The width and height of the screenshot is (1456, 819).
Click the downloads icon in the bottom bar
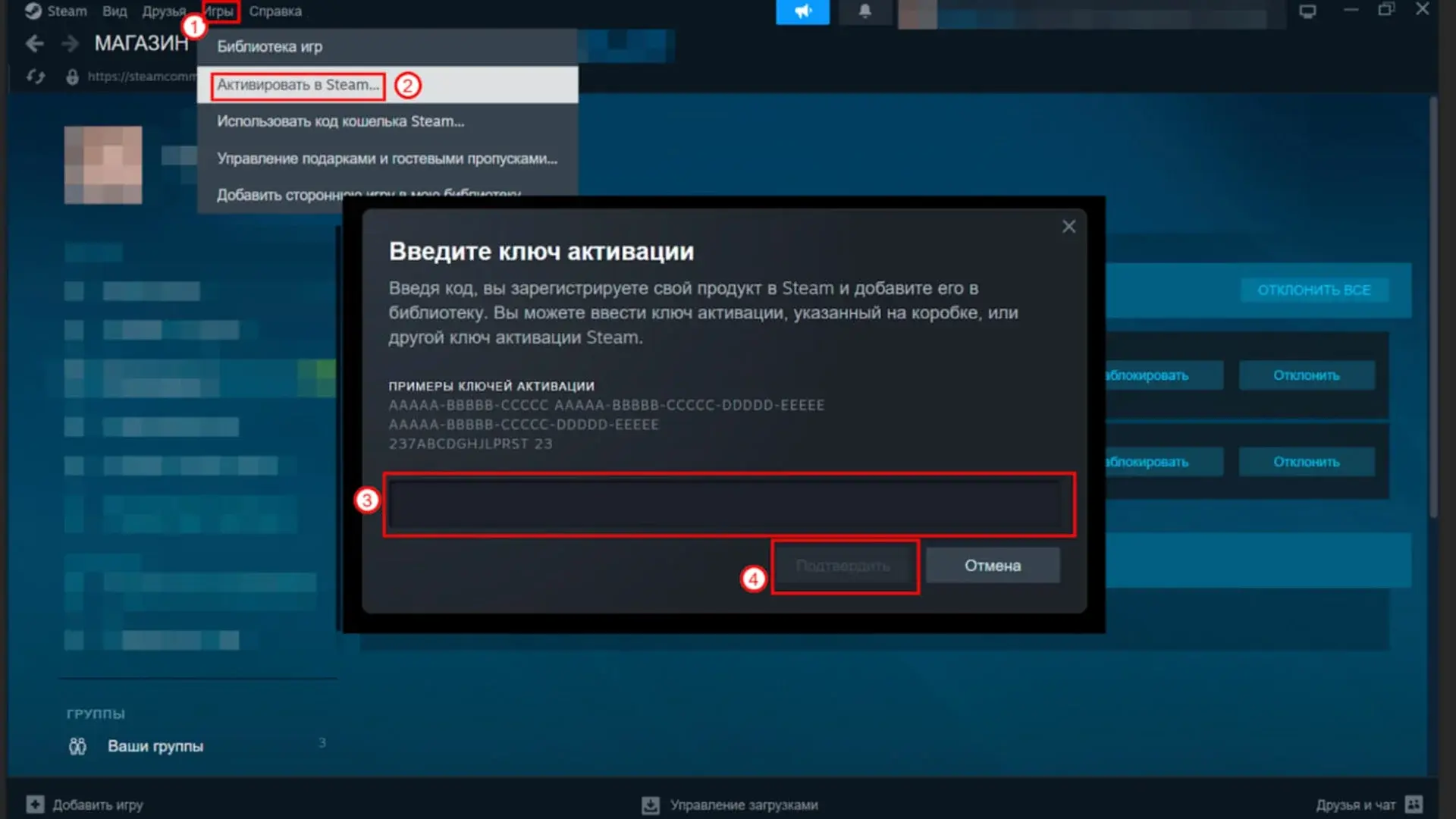coord(651,805)
